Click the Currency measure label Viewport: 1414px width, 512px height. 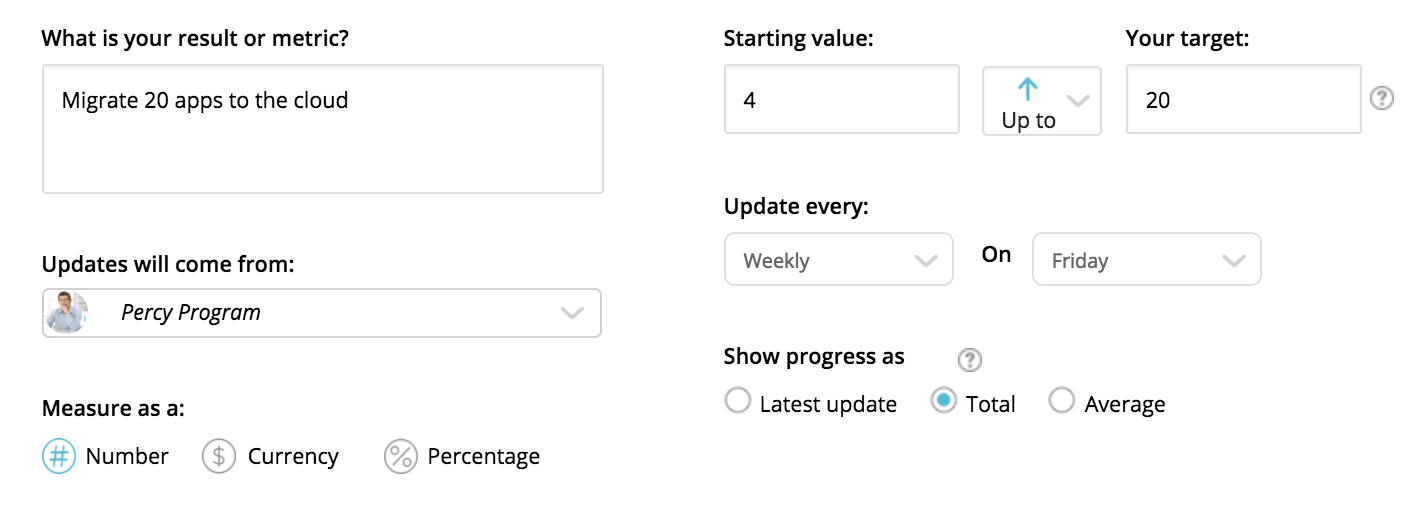293,457
